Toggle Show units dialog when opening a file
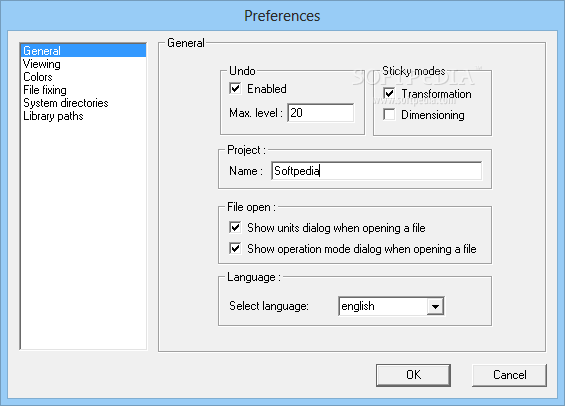This screenshot has height=406, width=565. pyautogui.click(x=235, y=227)
